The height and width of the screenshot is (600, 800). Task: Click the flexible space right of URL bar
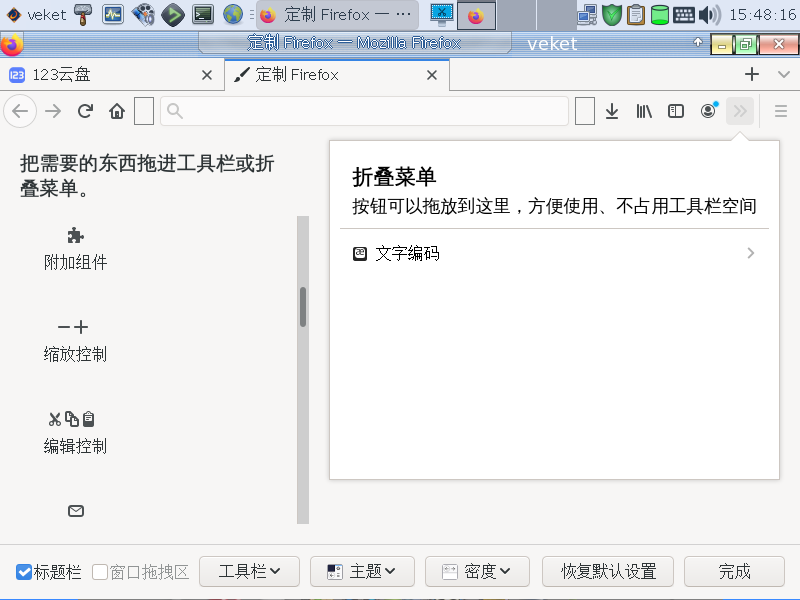585,111
